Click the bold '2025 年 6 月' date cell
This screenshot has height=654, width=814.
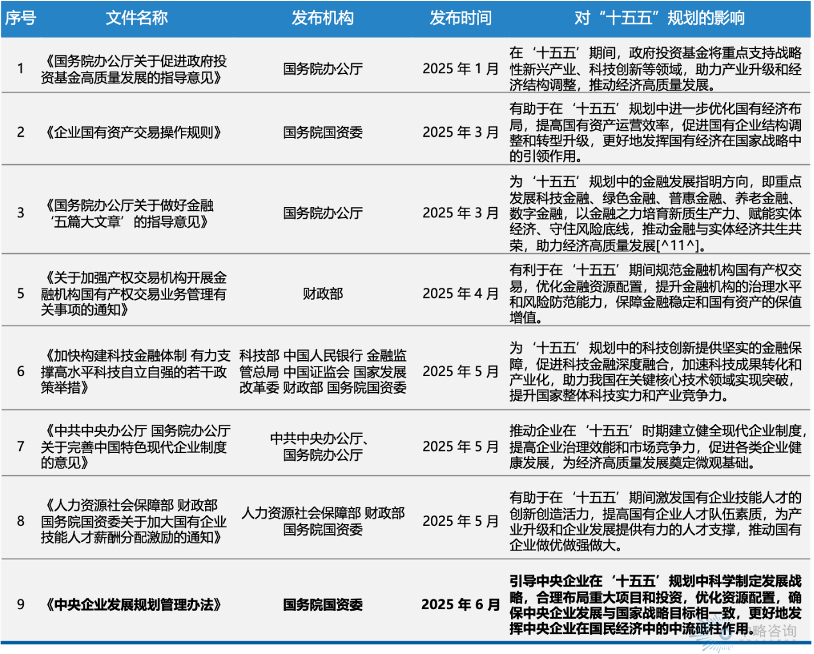pos(460,604)
